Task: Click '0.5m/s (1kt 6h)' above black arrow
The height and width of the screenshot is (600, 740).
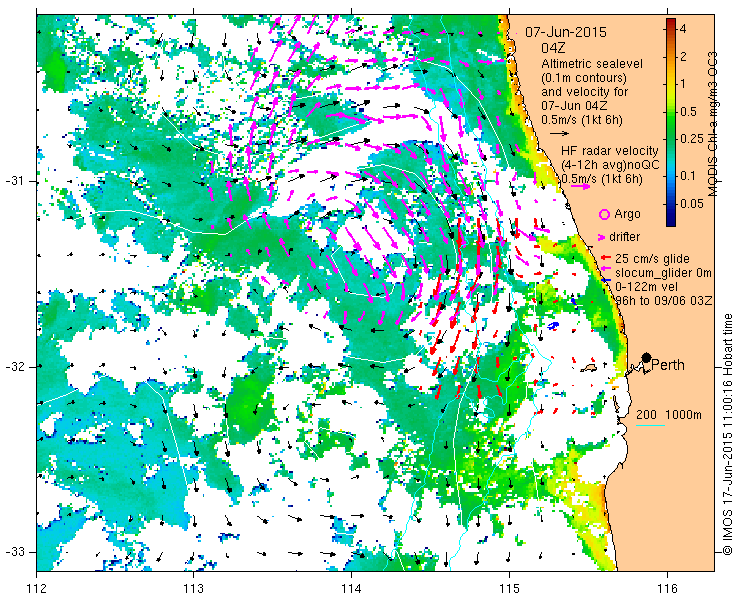Action: (581, 120)
